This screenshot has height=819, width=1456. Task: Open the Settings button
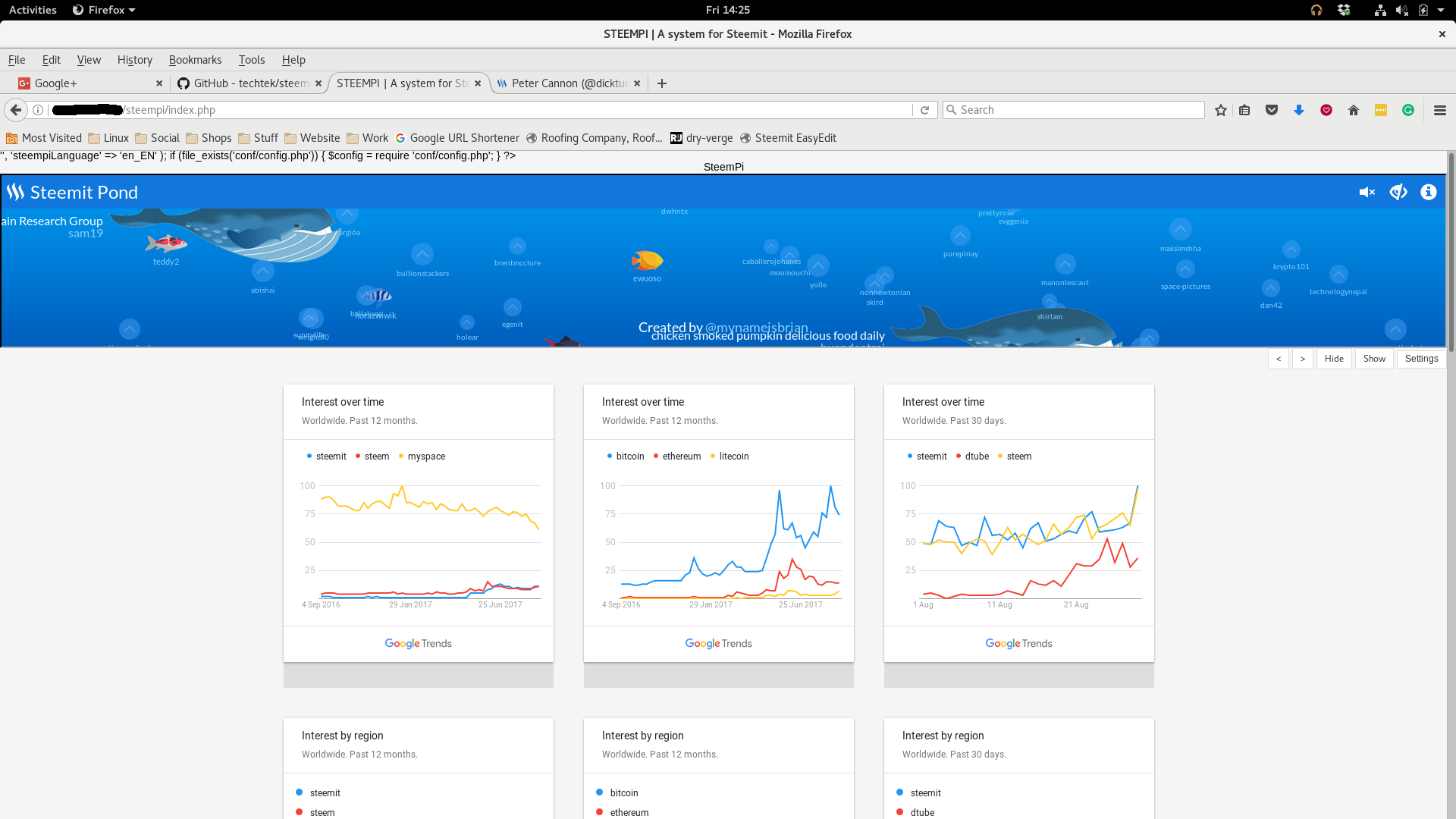[x=1421, y=359]
